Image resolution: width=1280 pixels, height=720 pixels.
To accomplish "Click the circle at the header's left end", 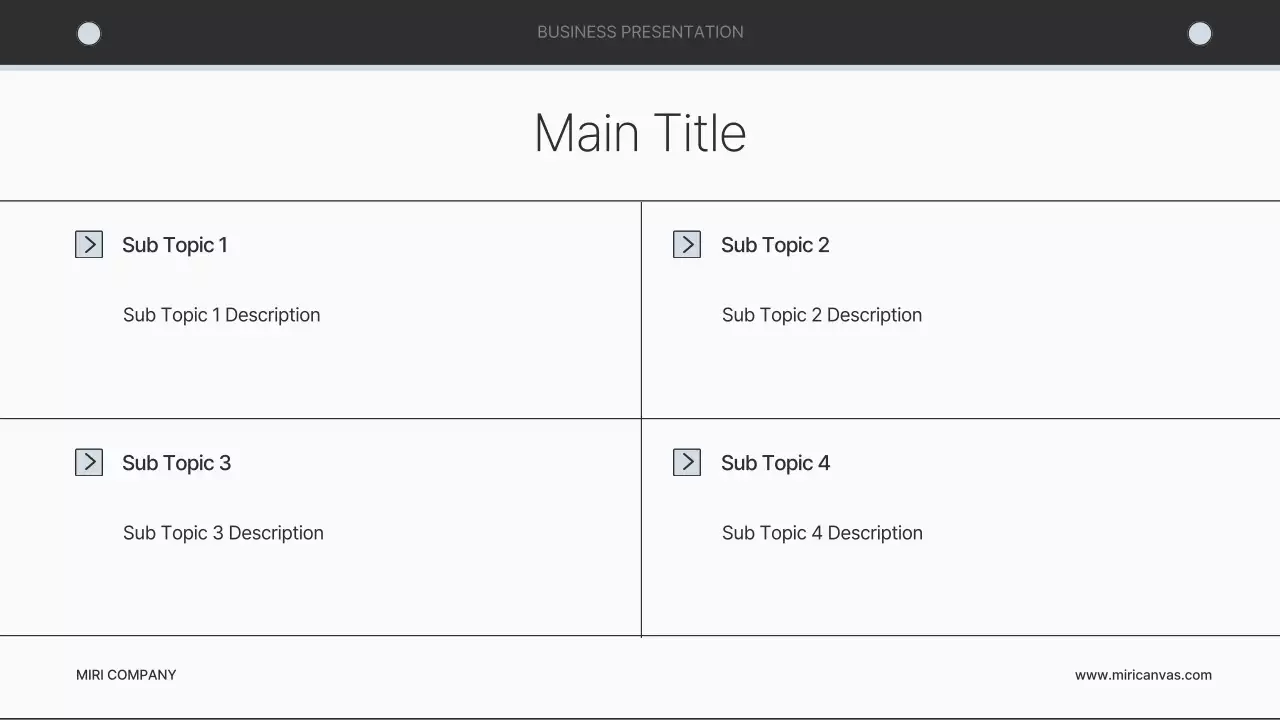I will [89, 34].
